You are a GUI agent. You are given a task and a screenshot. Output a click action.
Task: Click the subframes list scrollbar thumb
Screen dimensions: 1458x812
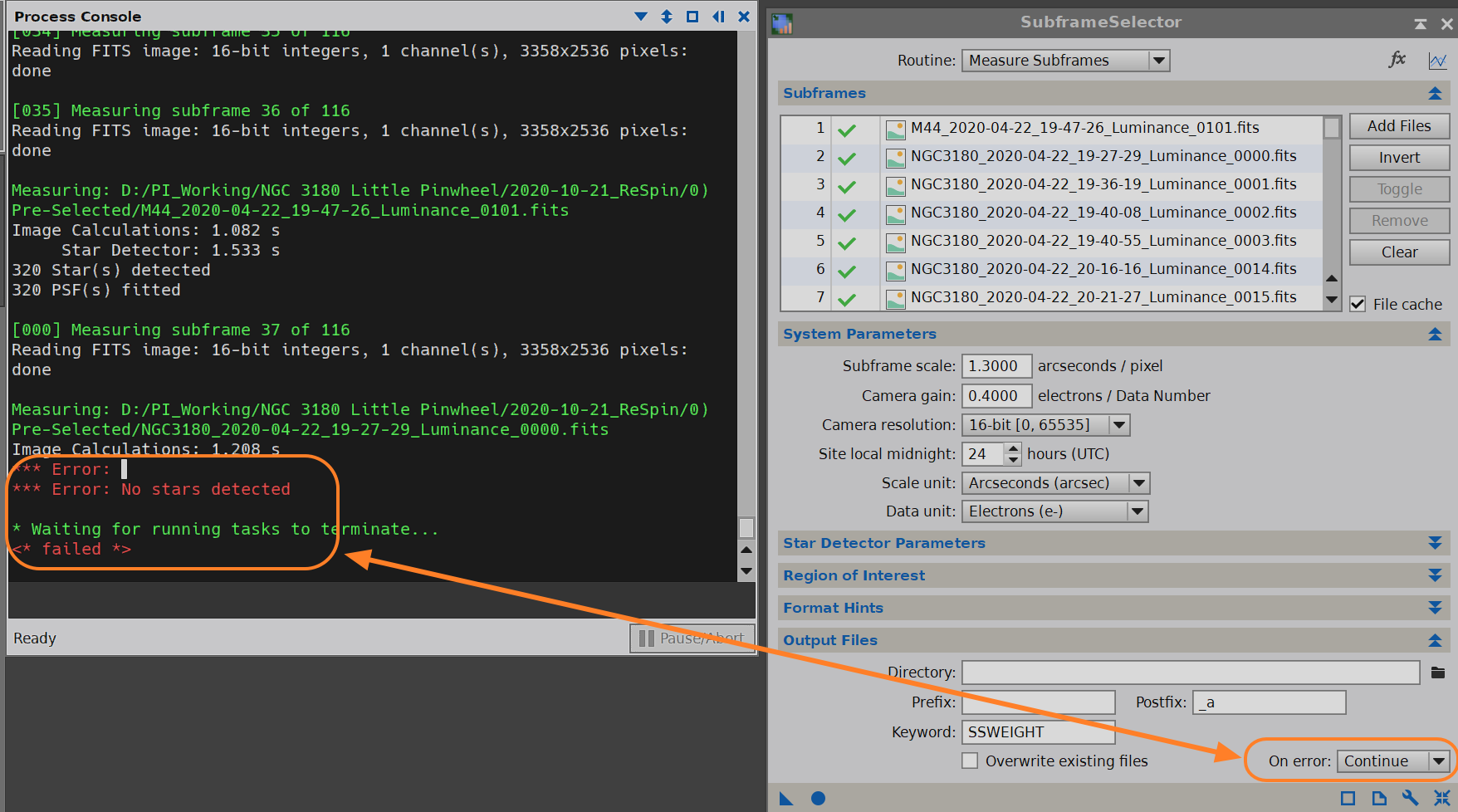pyautogui.click(x=1332, y=128)
